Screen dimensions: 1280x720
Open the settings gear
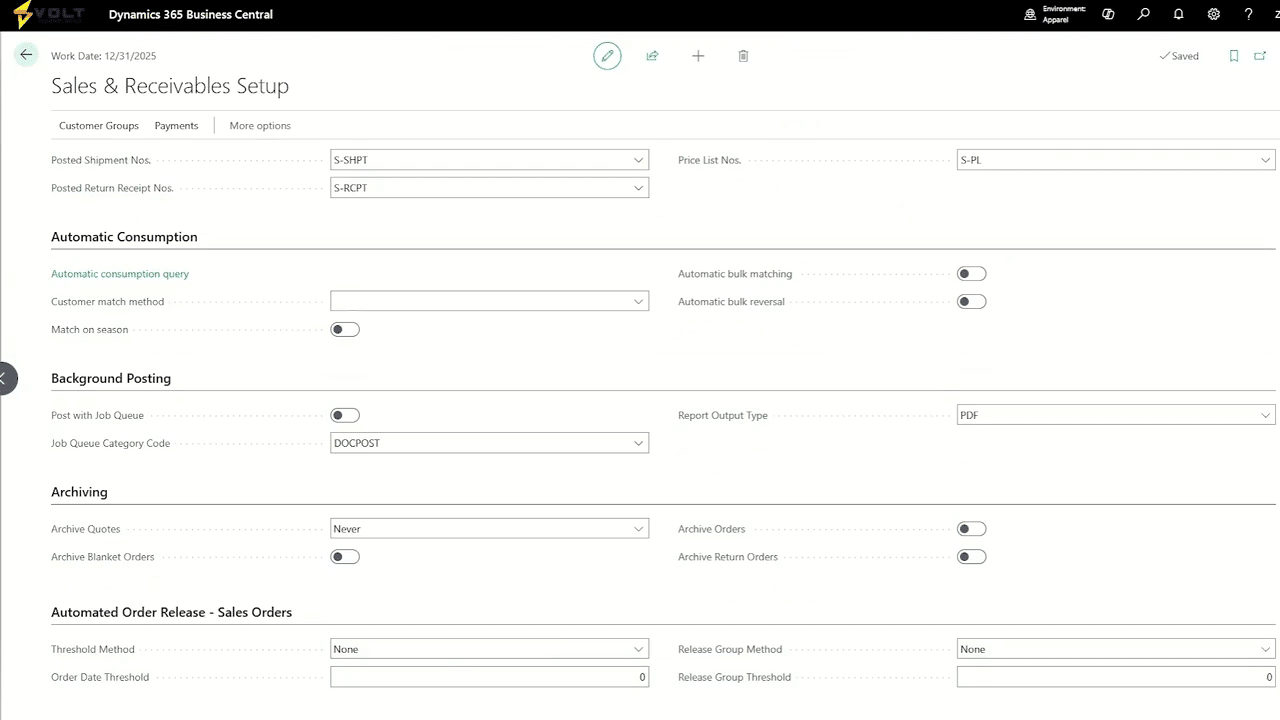pyautogui.click(x=1213, y=14)
